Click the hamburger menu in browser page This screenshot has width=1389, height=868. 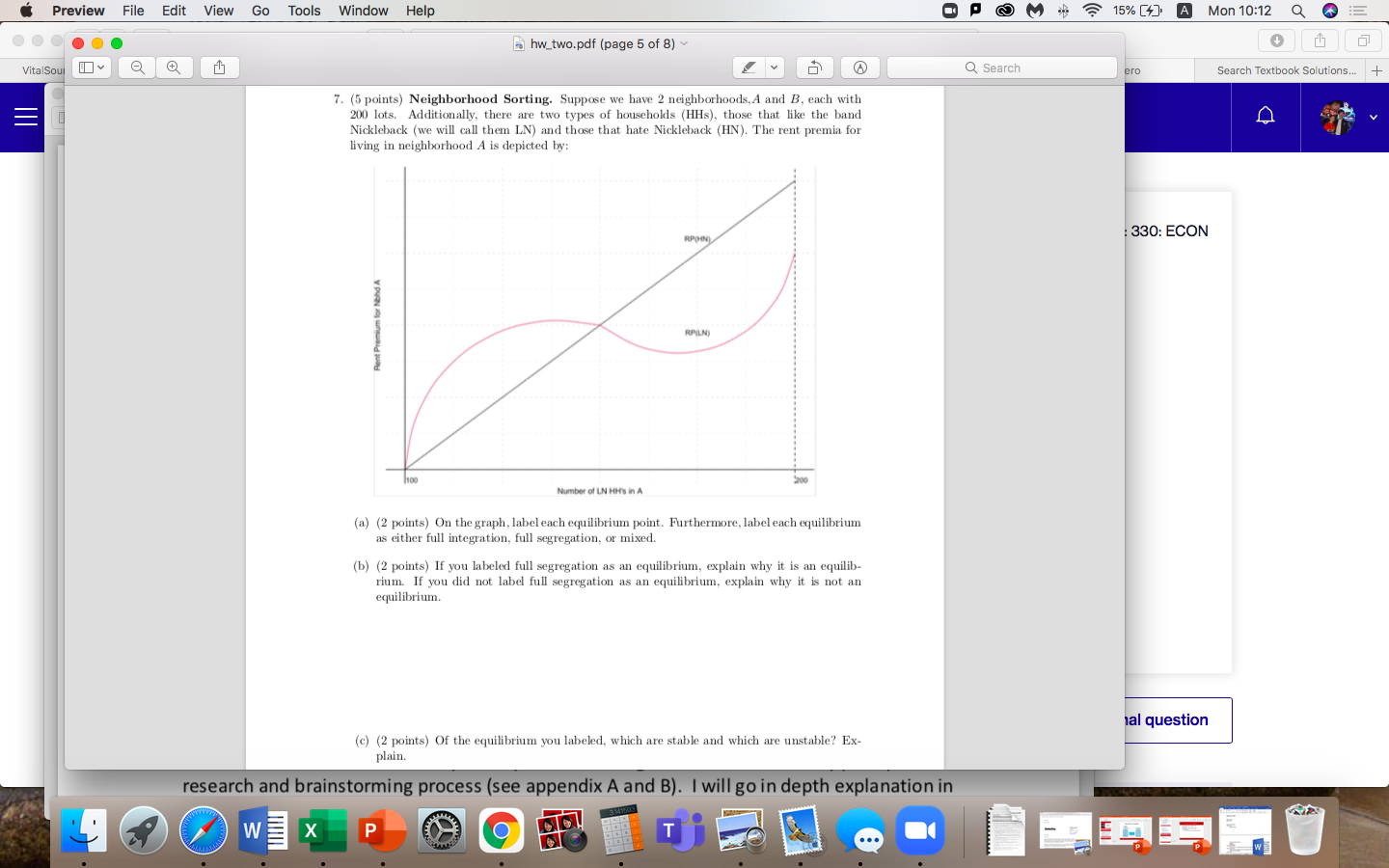click(x=26, y=117)
